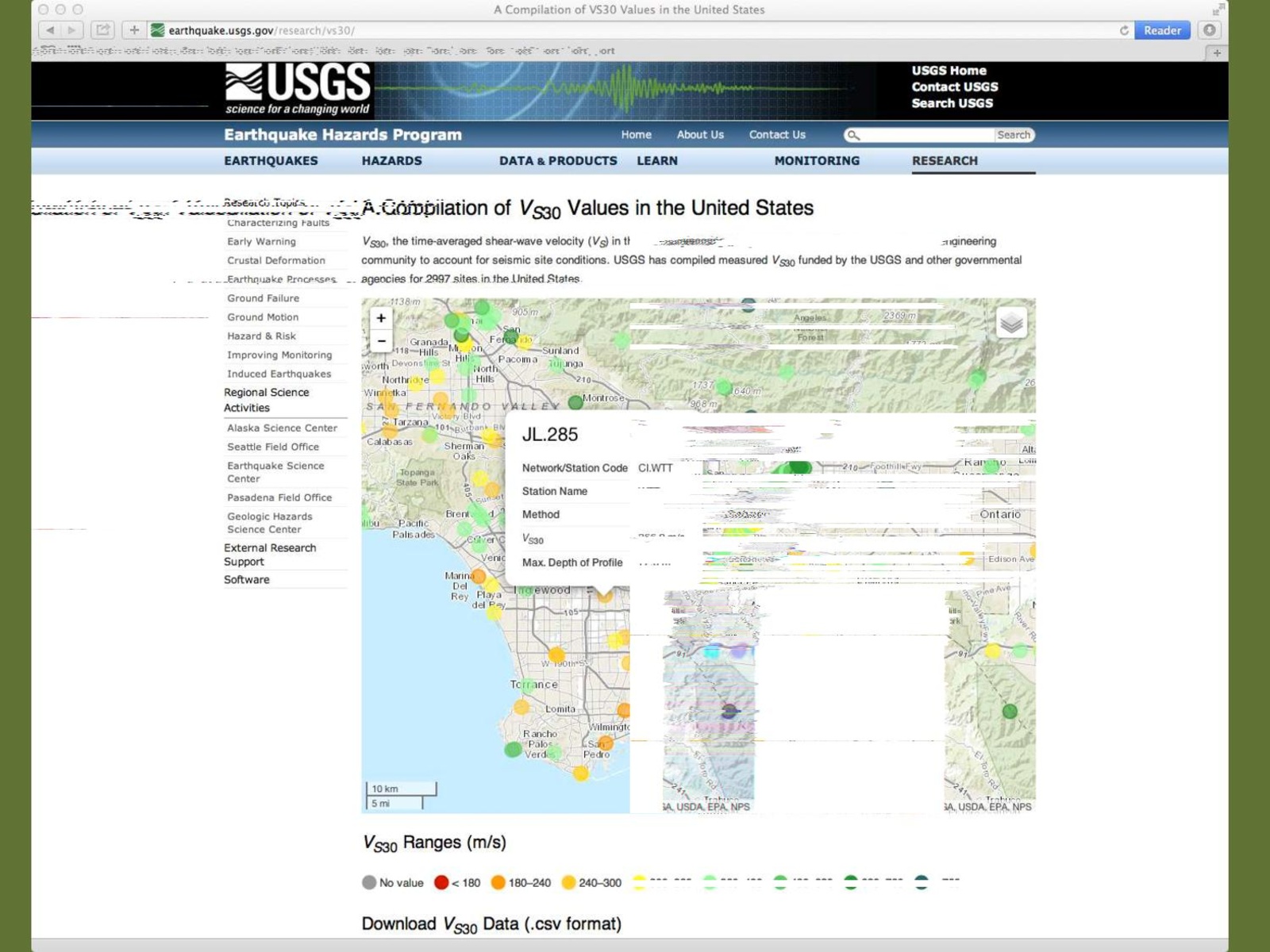Click the map zoom out minus button

[x=381, y=341]
